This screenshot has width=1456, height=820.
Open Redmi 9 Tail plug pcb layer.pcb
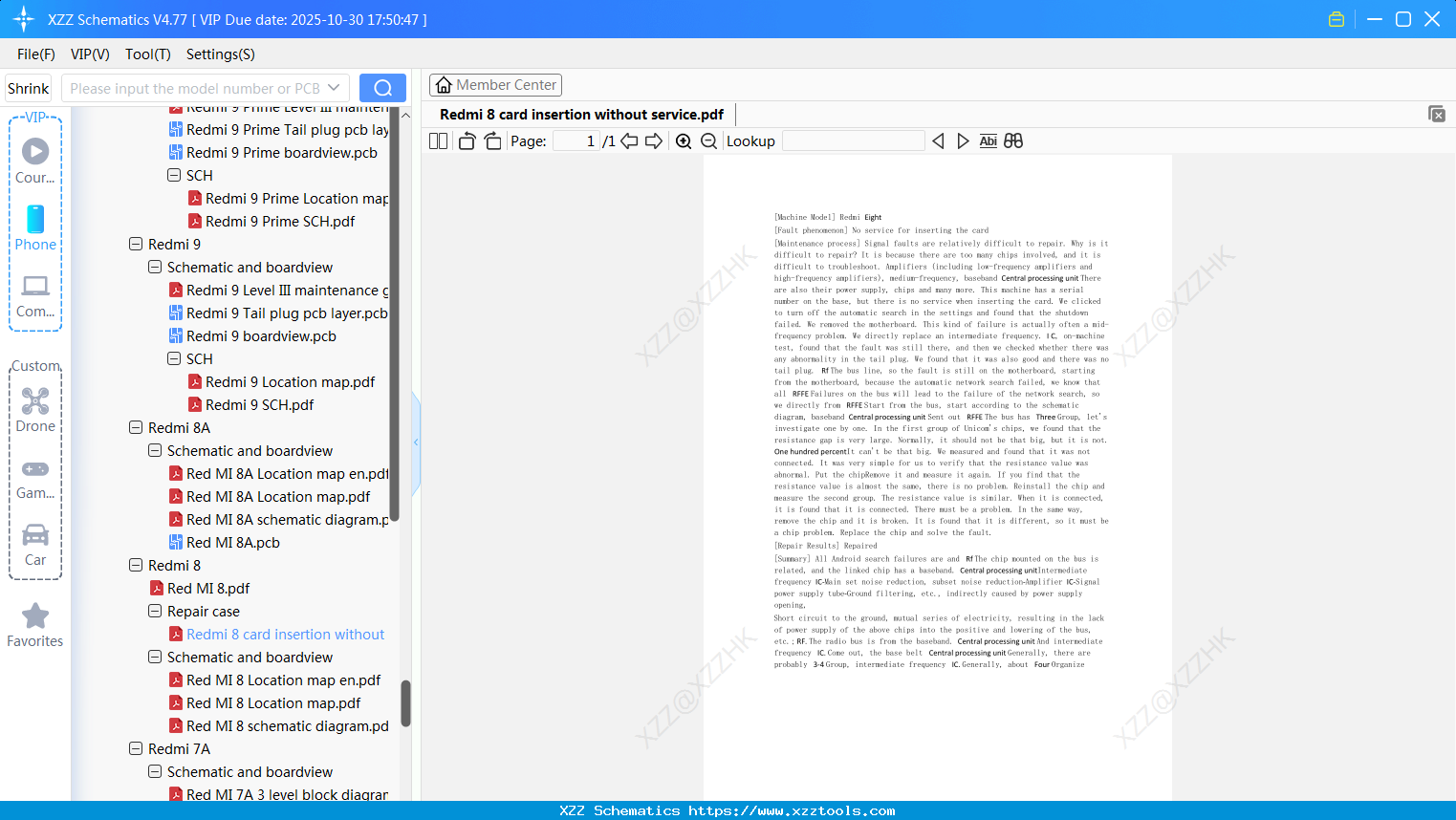point(287,313)
